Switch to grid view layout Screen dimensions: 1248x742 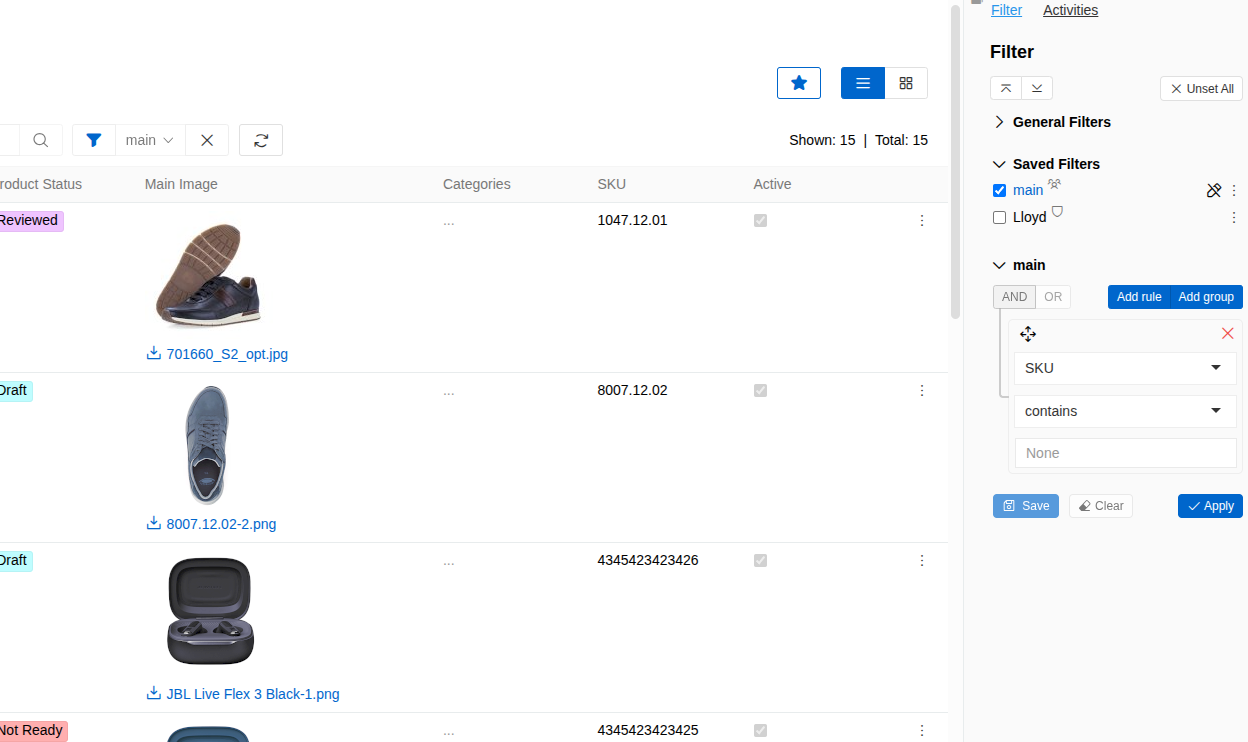[x=906, y=83]
